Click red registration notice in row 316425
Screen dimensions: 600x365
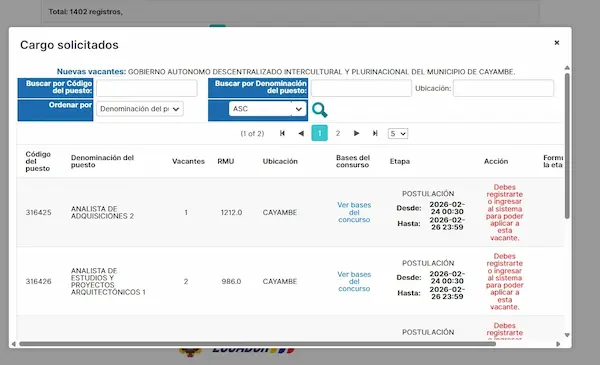click(504, 212)
